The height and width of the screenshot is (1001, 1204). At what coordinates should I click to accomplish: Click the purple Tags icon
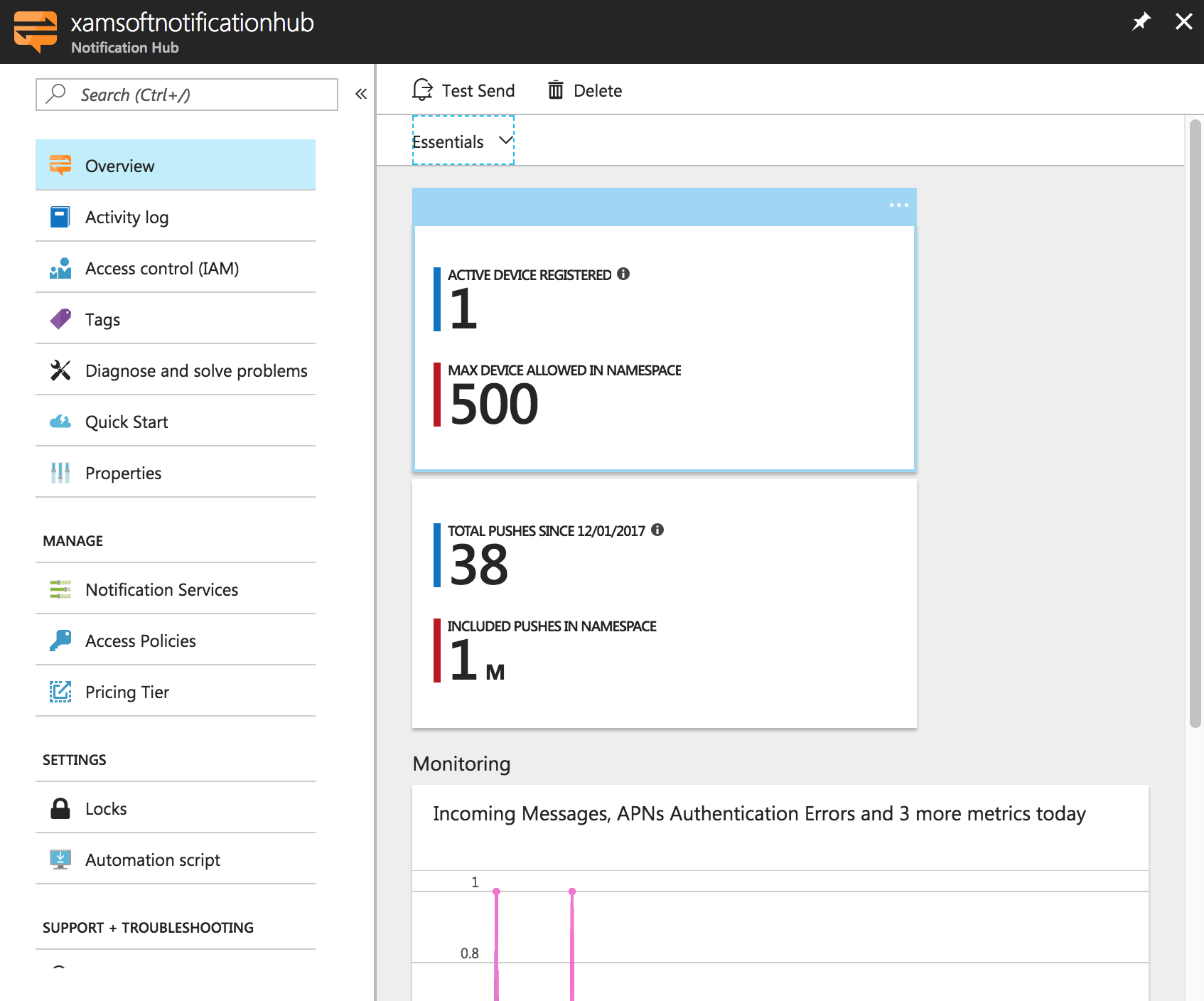[x=60, y=319]
